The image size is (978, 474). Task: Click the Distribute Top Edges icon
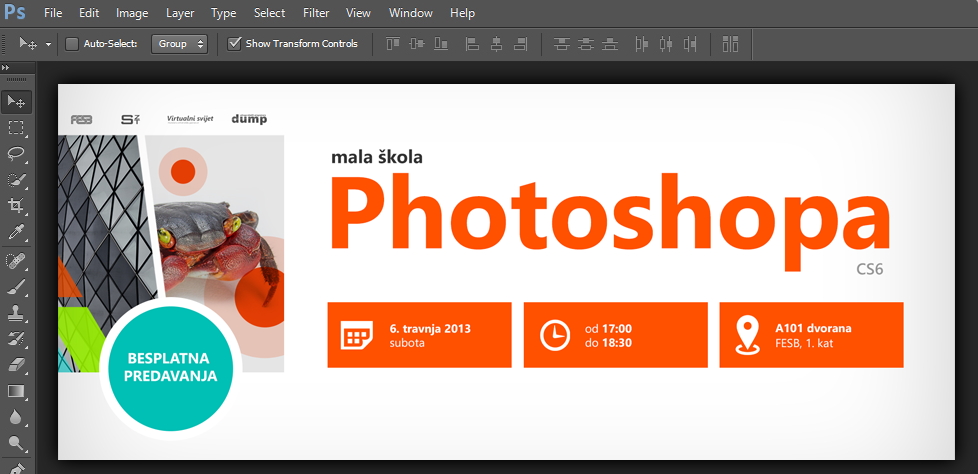pyautogui.click(x=562, y=44)
